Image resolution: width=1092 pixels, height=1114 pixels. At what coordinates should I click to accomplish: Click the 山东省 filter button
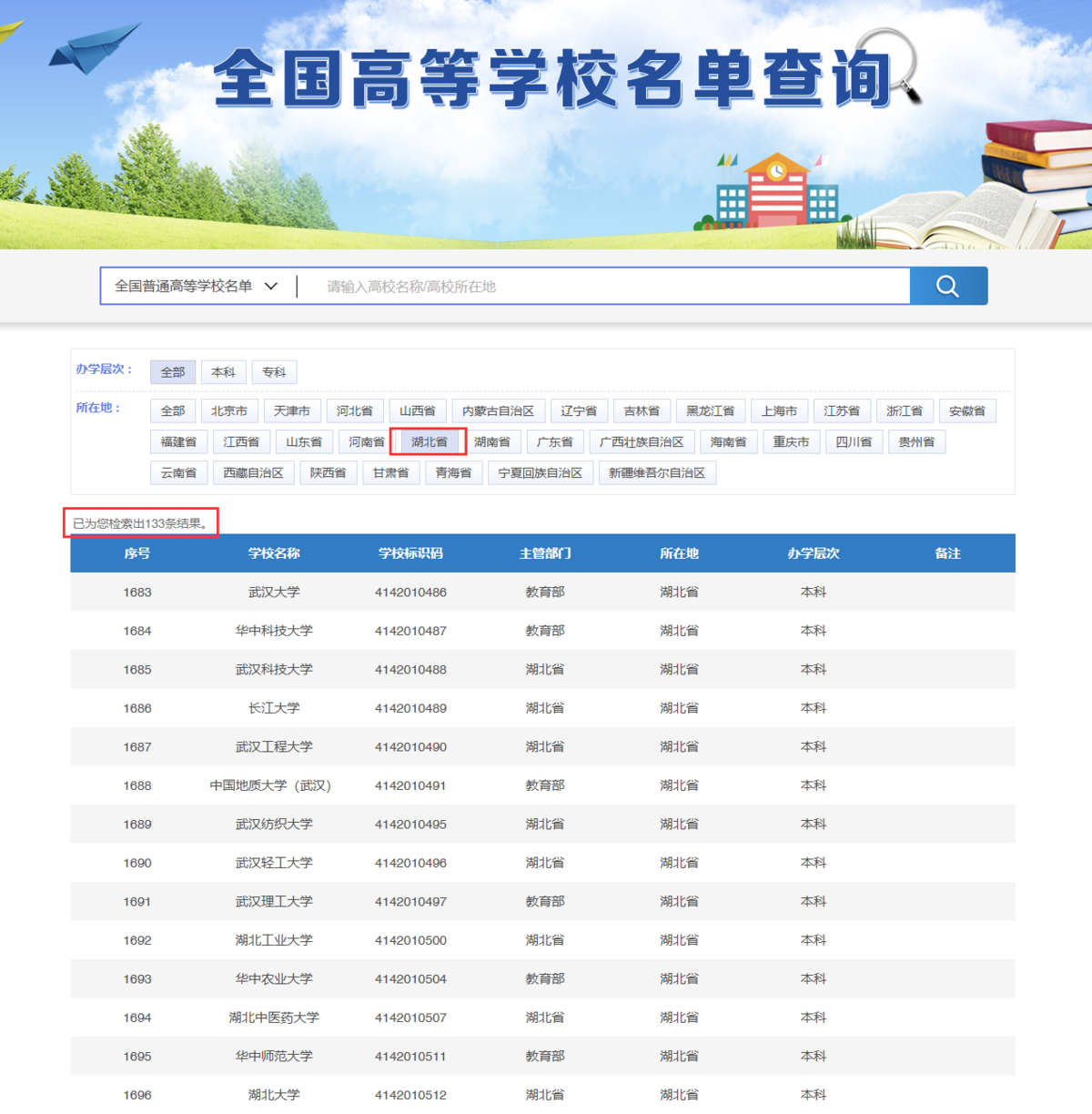click(304, 442)
